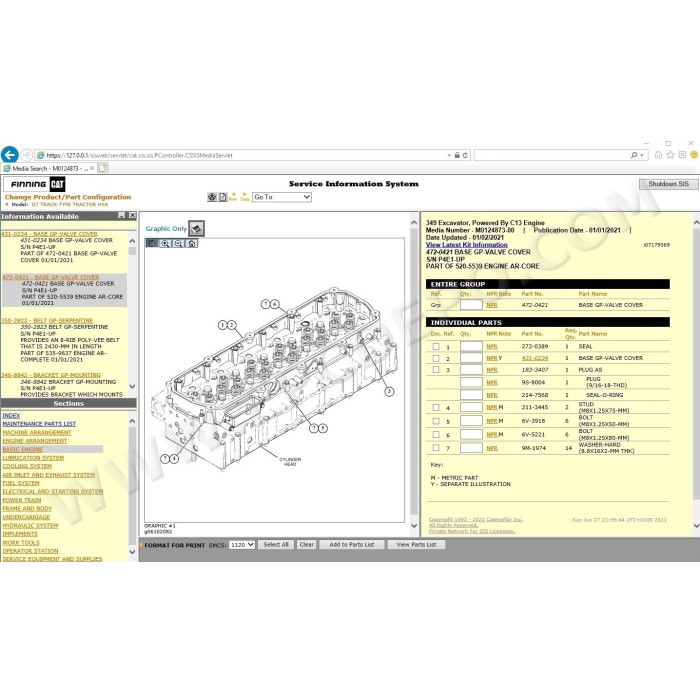
Task: Go to previous page with Prev arrow
Action: (x=233, y=197)
